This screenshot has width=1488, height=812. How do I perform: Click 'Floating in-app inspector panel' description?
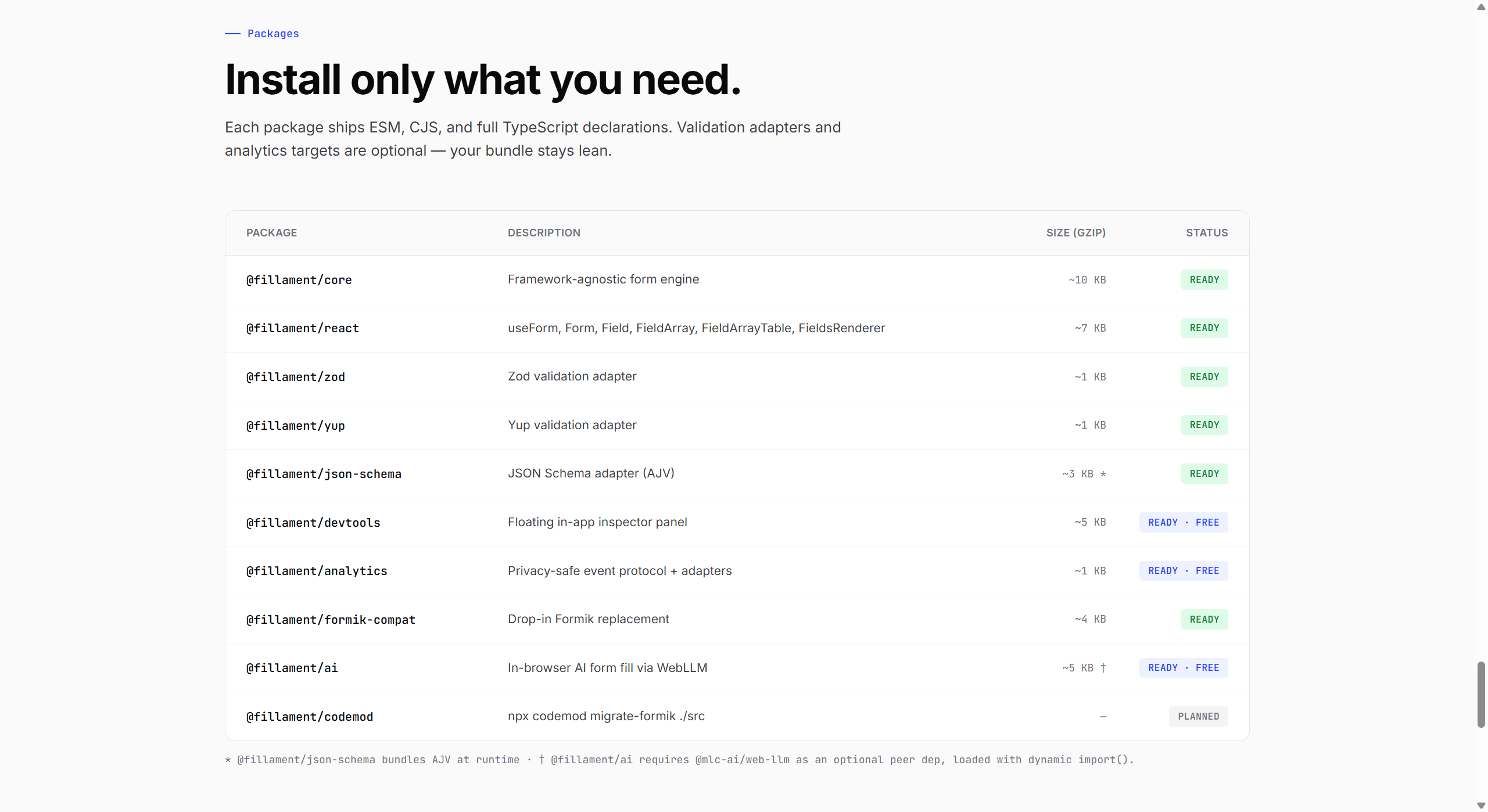597,522
